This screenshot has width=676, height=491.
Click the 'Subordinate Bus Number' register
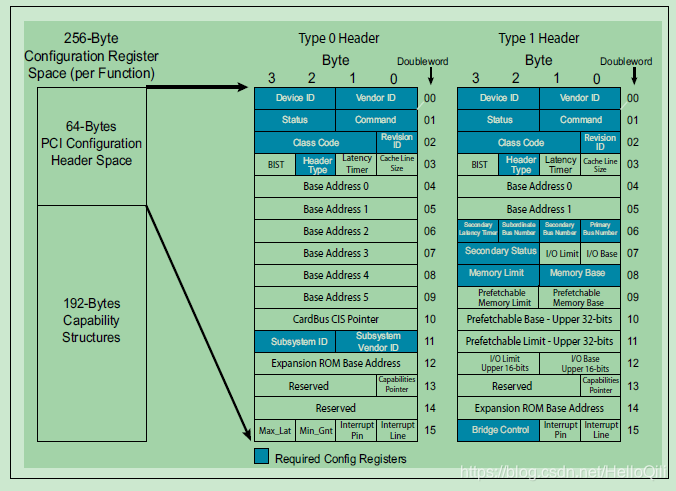[519, 231]
